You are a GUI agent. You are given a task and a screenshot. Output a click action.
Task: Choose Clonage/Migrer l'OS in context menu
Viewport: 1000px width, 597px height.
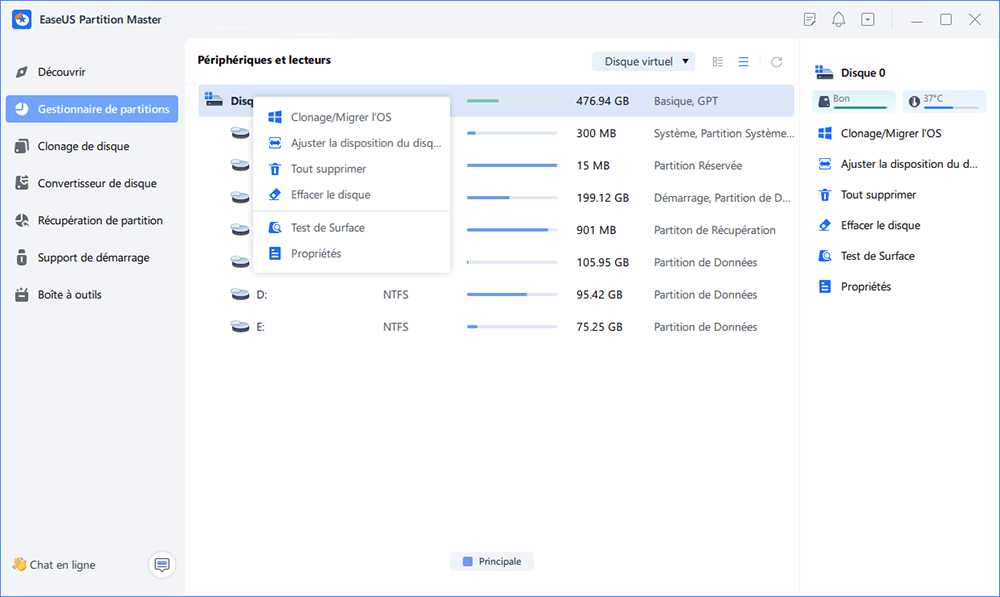351,117
